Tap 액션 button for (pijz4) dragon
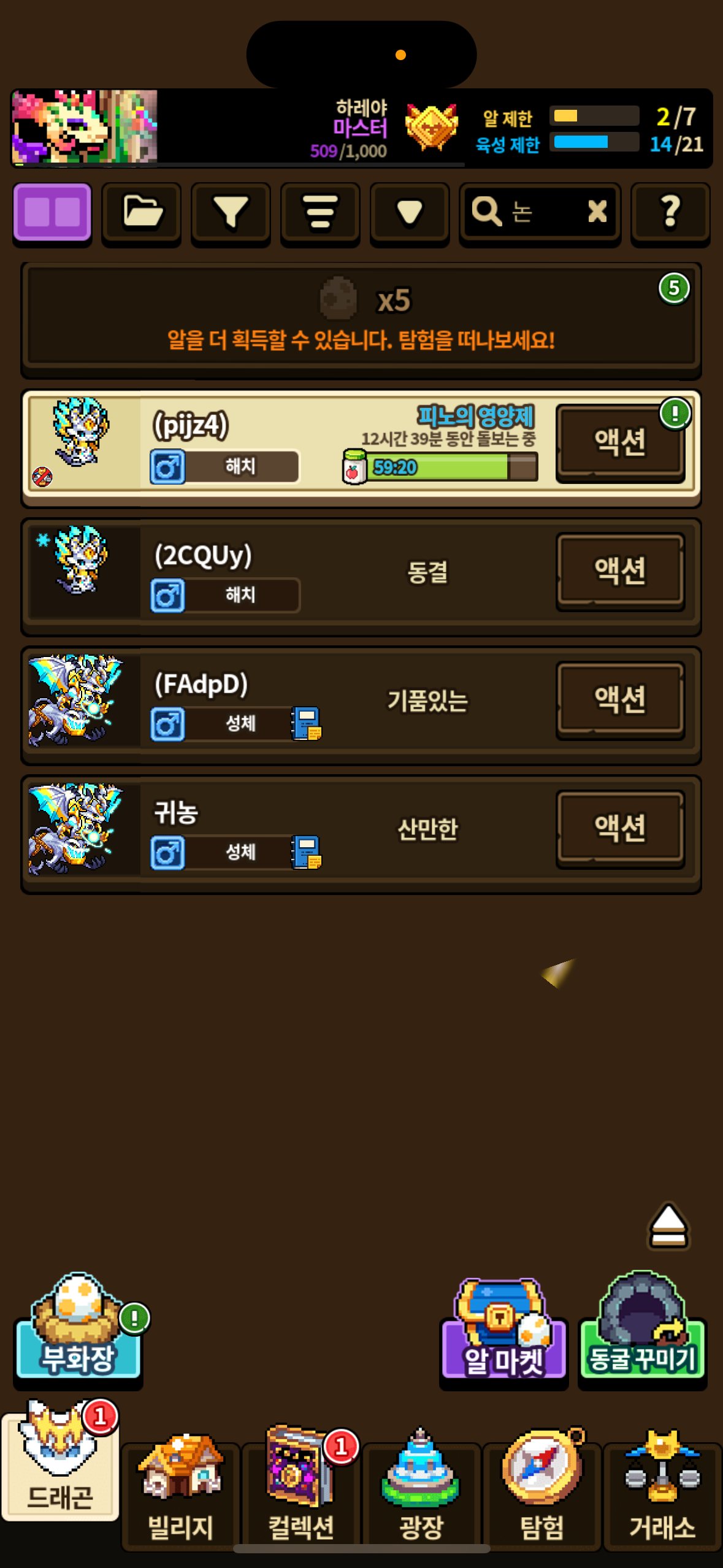This screenshot has width=723, height=1568. coord(620,442)
